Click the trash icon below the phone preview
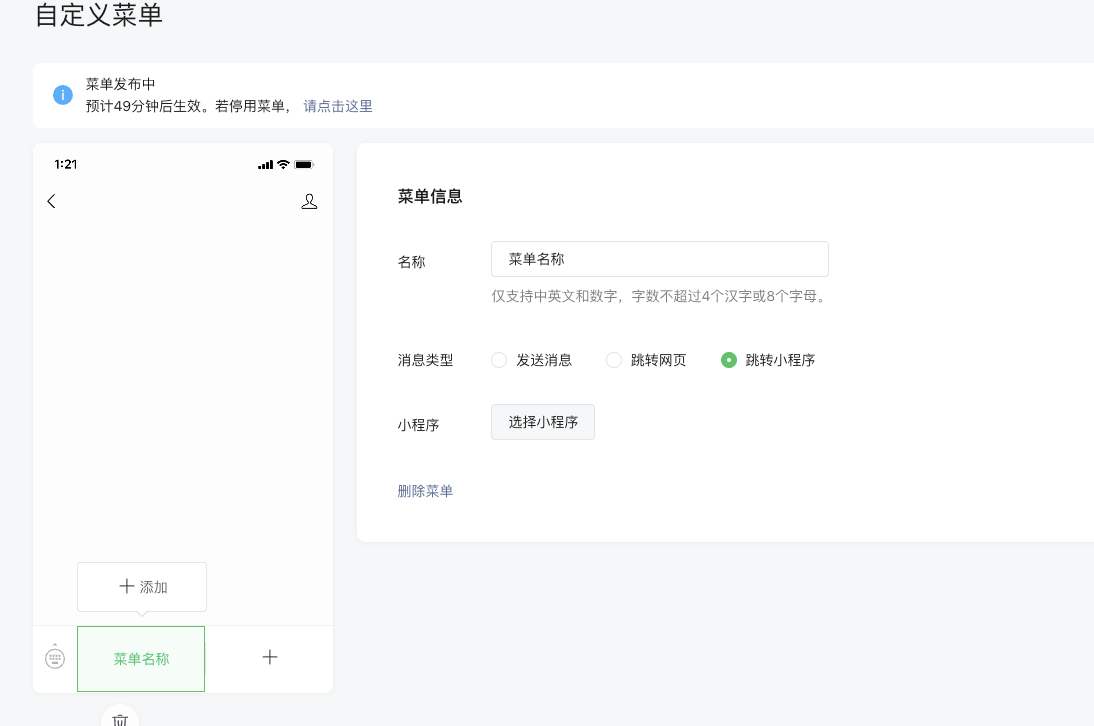The image size is (1094, 726). [x=120, y=718]
